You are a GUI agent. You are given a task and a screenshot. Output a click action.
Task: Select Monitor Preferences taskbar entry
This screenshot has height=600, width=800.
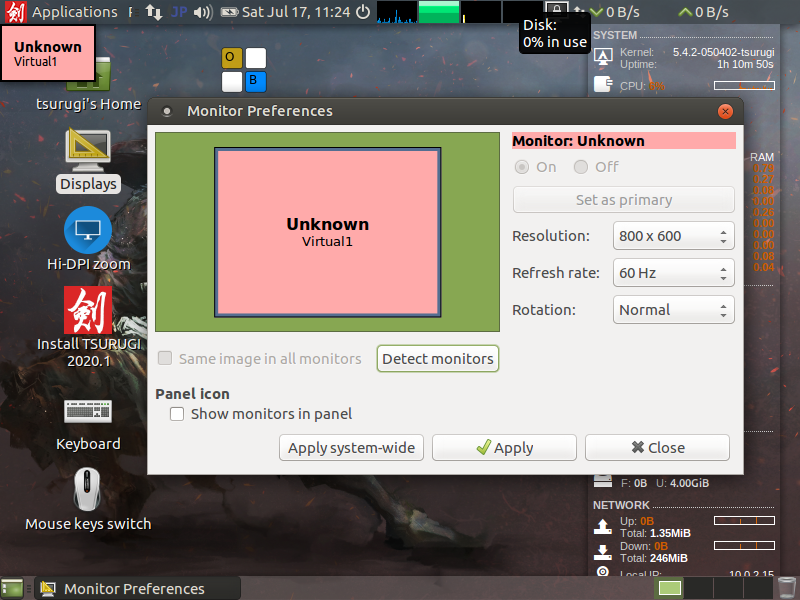click(x=137, y=588)
